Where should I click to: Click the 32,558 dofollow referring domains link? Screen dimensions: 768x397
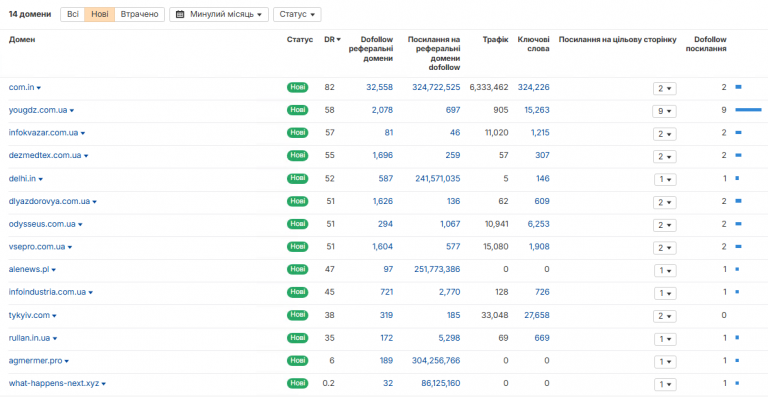click(x=379, y=87)
